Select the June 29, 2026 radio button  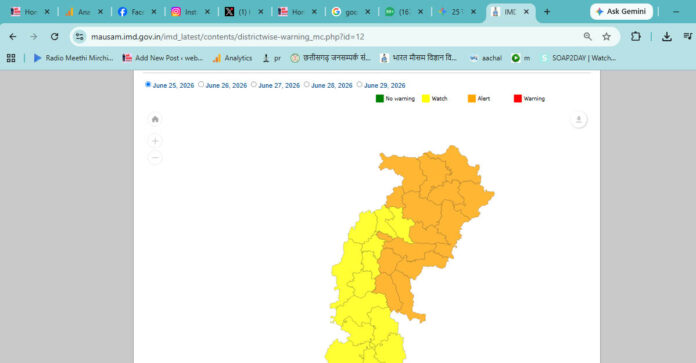point(359,84)
